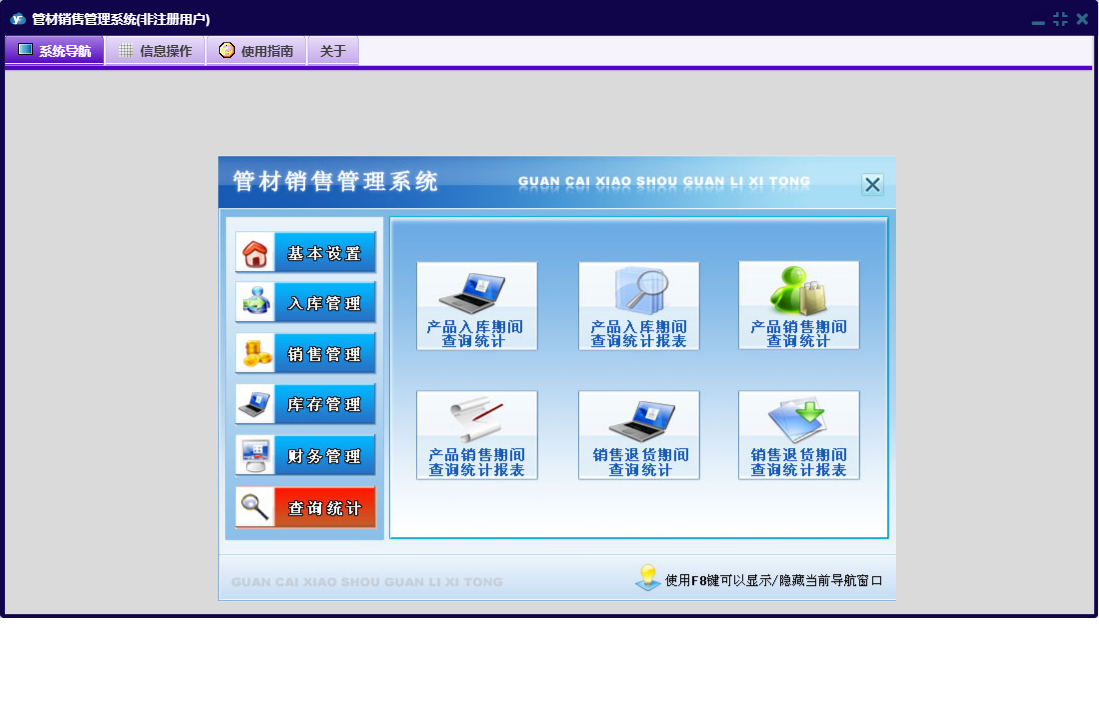1099x723 pixels.
Task: Click the lightbulb F8 hint icon
Action: 648,577
